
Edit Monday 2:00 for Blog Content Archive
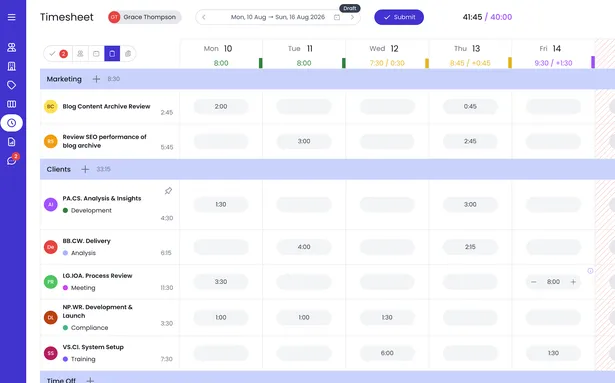(x=221, y=107)
